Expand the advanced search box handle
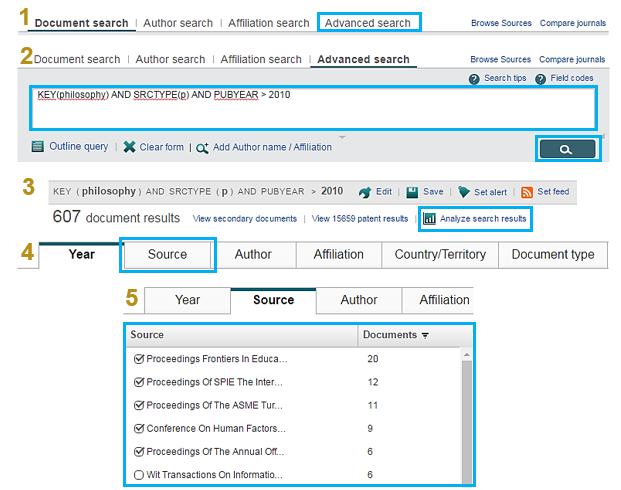 pyautogui.click(x=342, y=136)
